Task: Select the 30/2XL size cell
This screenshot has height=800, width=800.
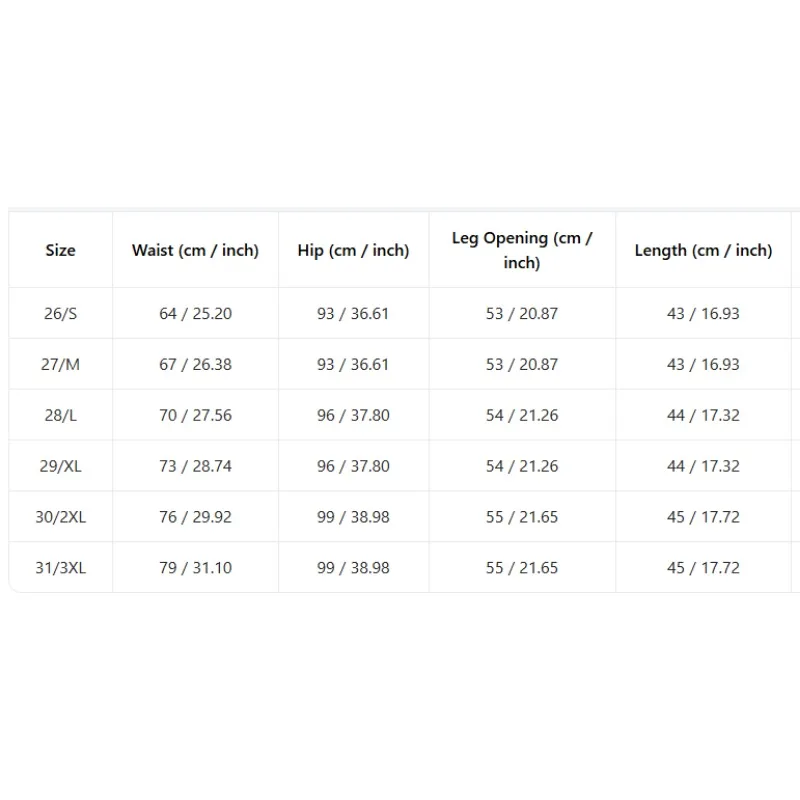Action: [x=60, y=517]
